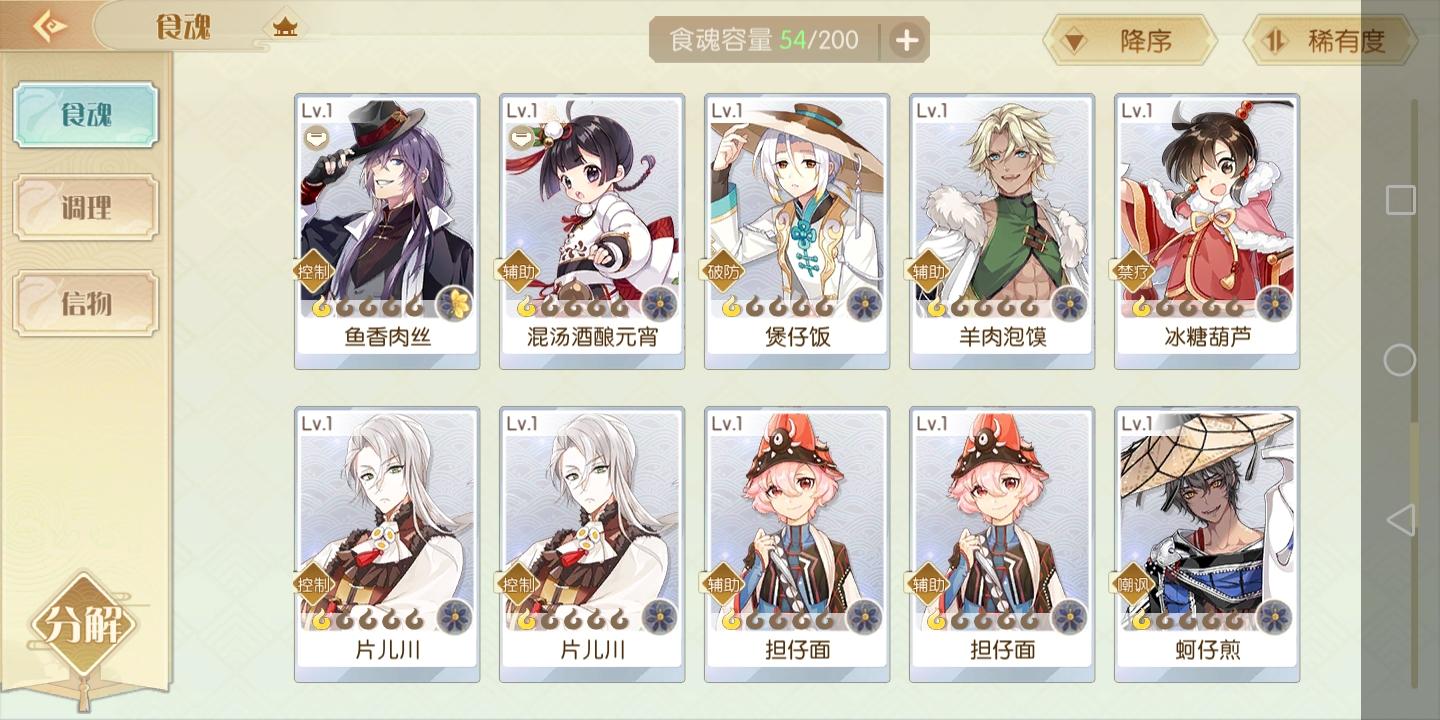Click the 分解 decompose diamond icon
Image resolution: width=1440 pixels, height=720 pixels.
(x=82, y=625)
